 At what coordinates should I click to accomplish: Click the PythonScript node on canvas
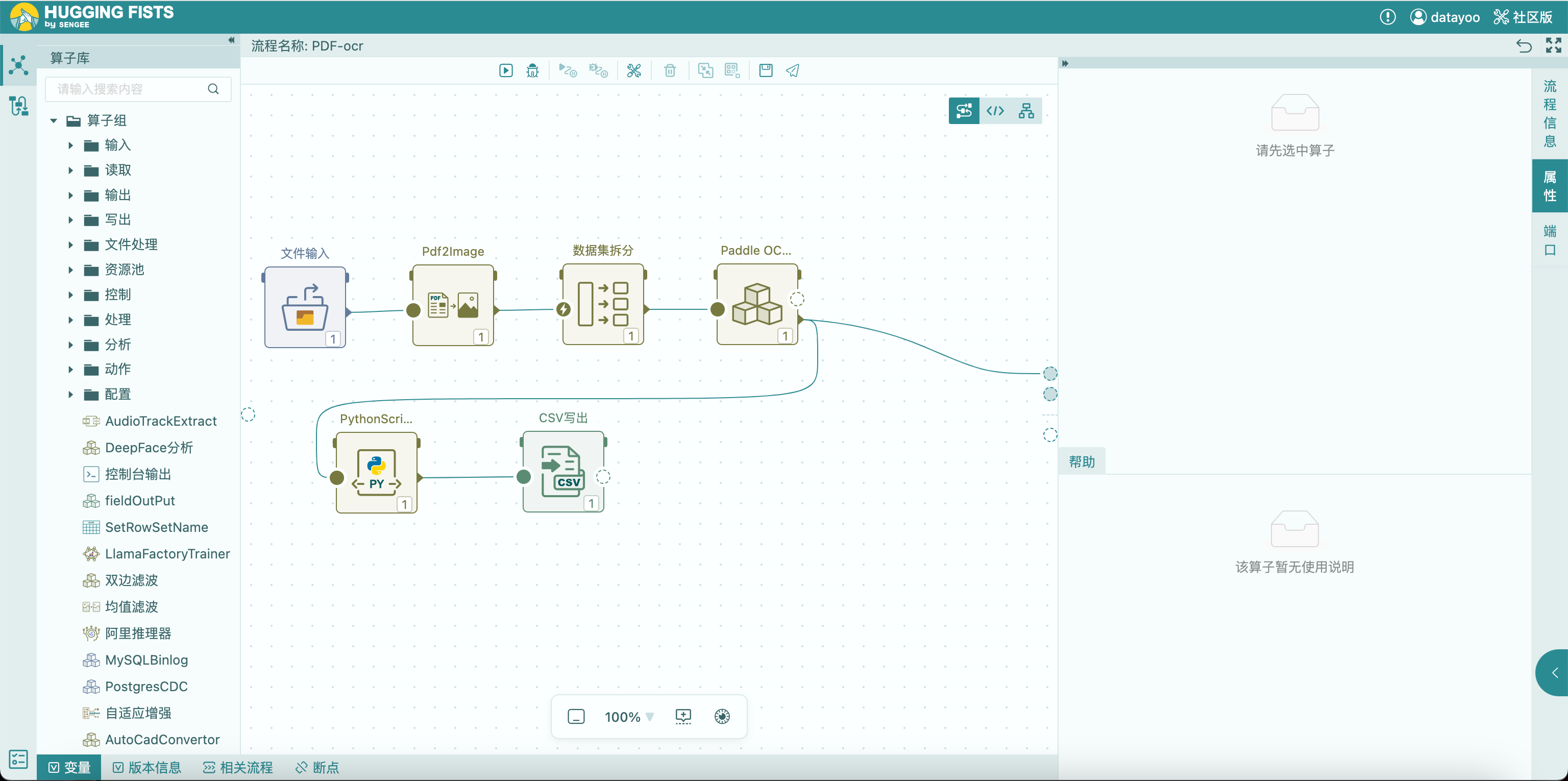tap(376, 473)
